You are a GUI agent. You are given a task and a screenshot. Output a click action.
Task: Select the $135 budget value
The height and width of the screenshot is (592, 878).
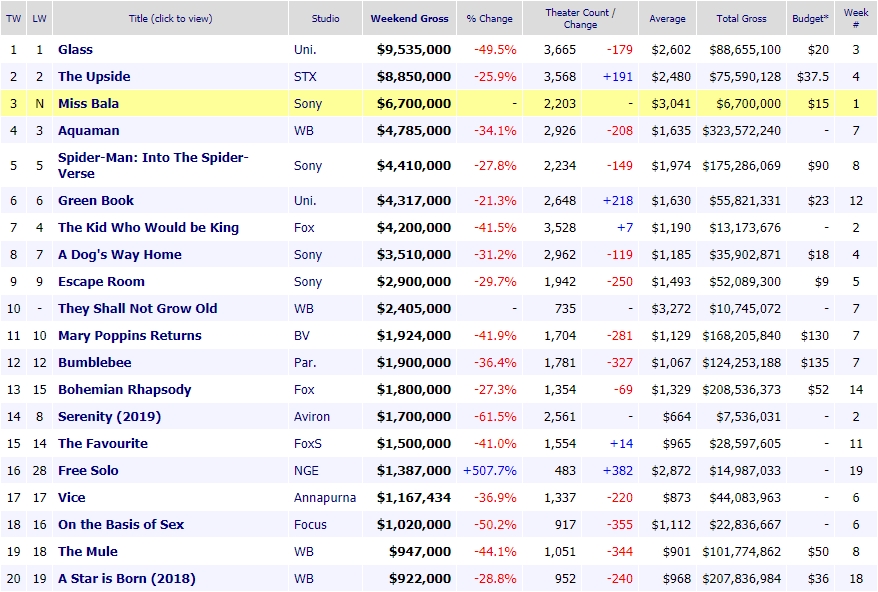[815, 362]
